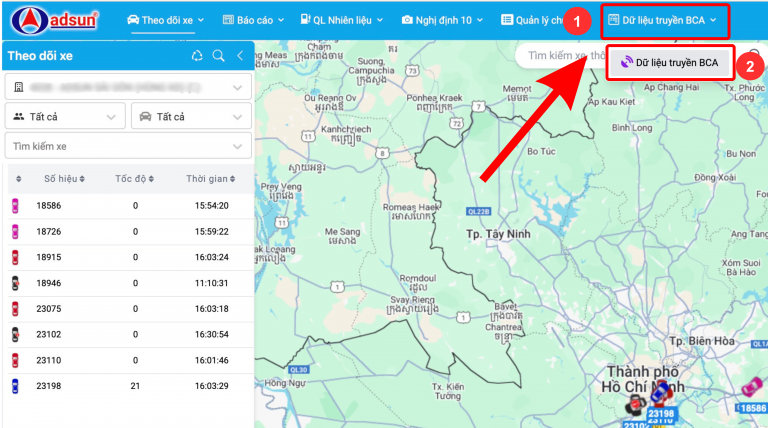768x428 pixels.
Task: Click the refresh icon in Theo dõi xe panel
Action: click(x=197, y=56)
